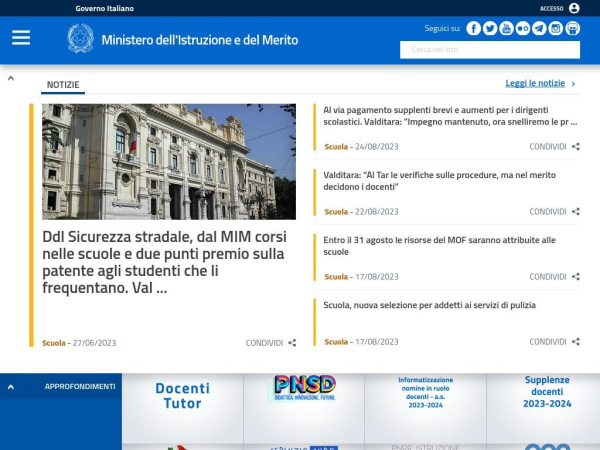Image resolution: width=600 pixels, height=450 pixels.
Task: Click share icon for 22/08/2023 news
Action: [576, 212]
